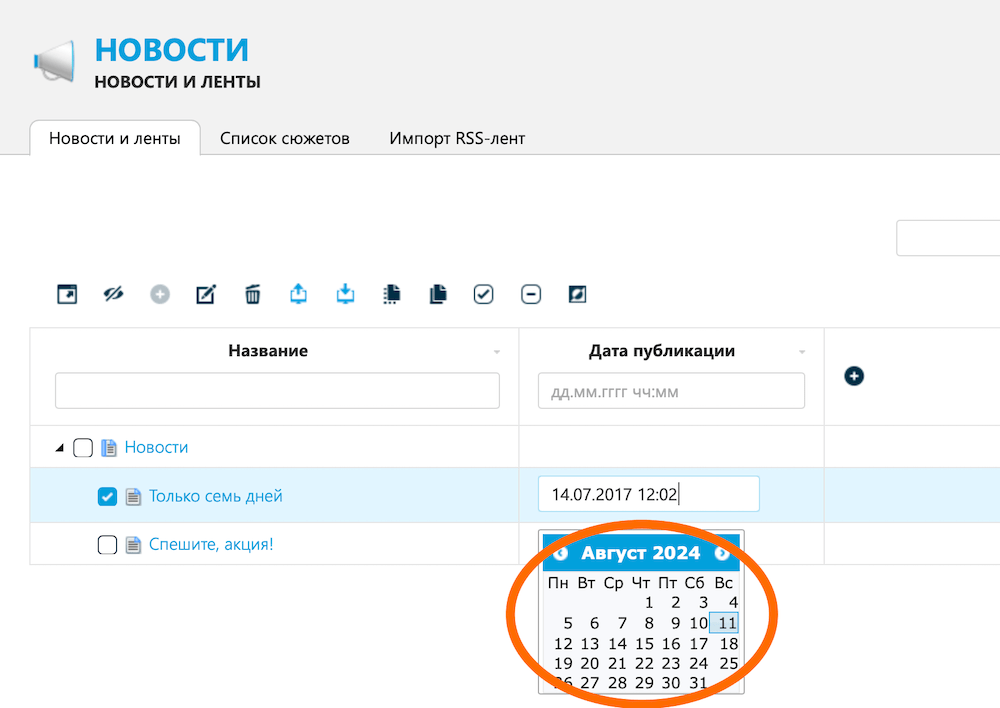This screenshot has width=1000, height=708.
Task: Click the invert selection toolbar icon
Action: coord(577,294)
